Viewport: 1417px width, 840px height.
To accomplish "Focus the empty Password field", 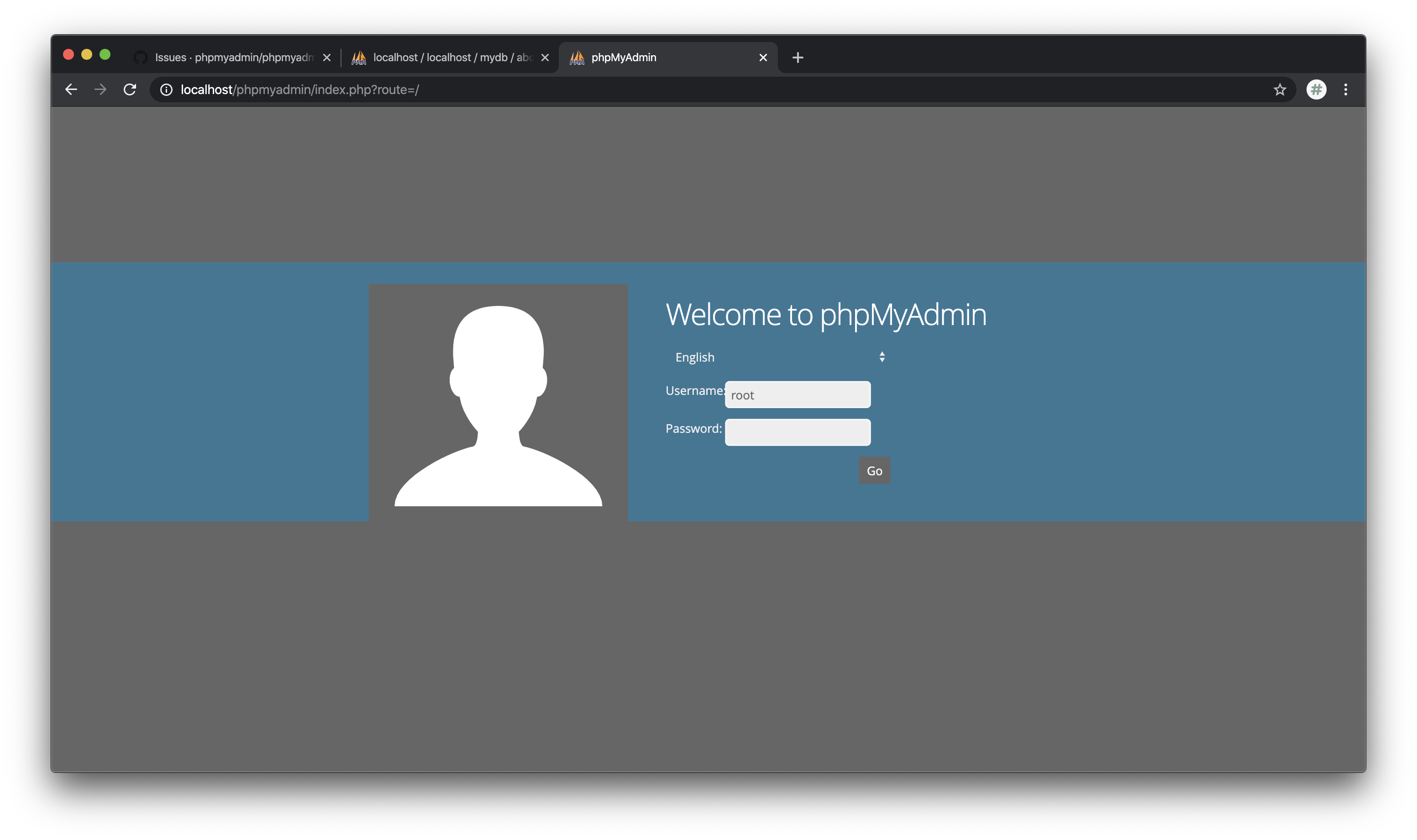I will [798, 432].
